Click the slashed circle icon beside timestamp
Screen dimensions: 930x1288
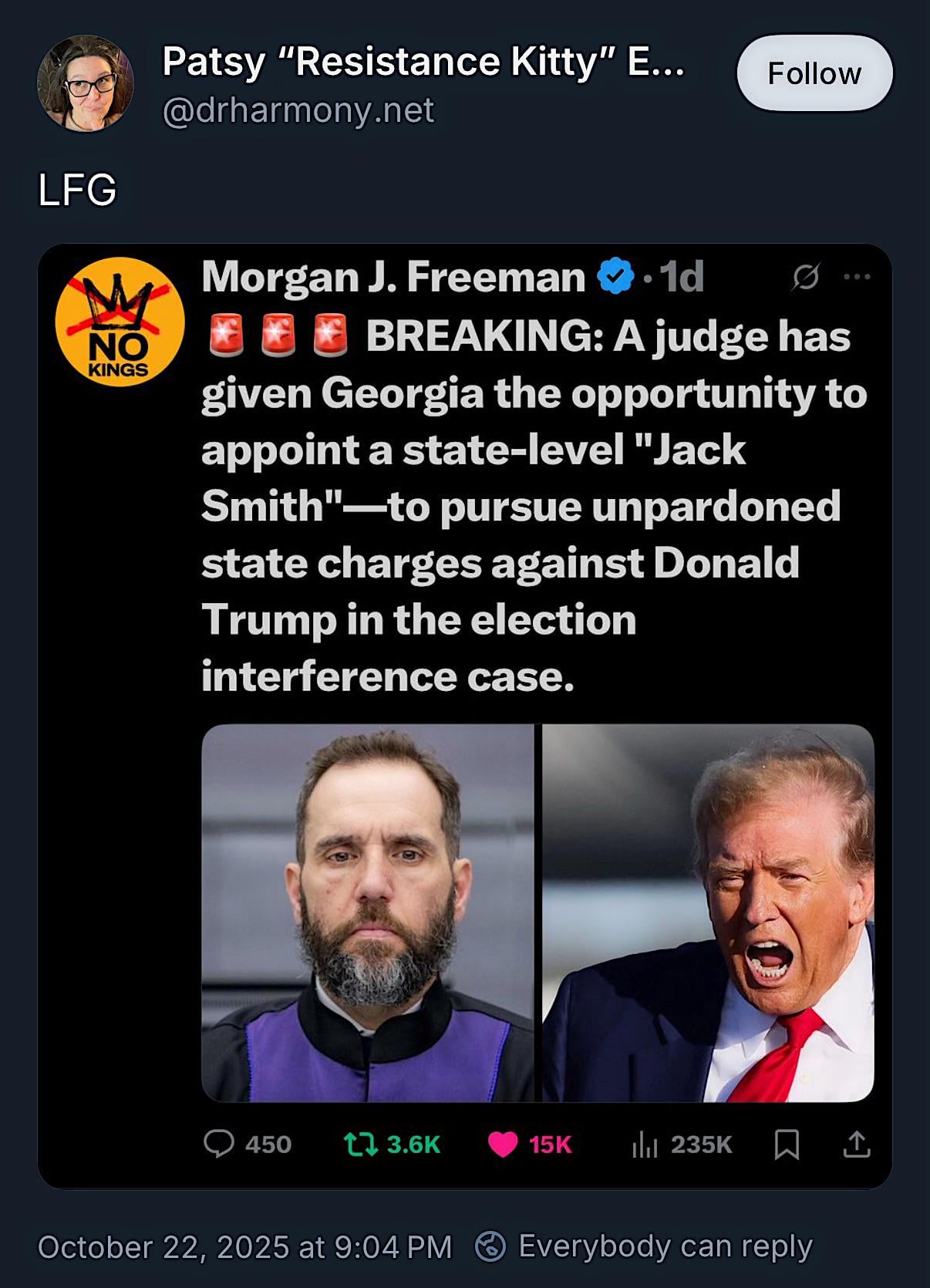pyautogui.click(x=805, y=277)
